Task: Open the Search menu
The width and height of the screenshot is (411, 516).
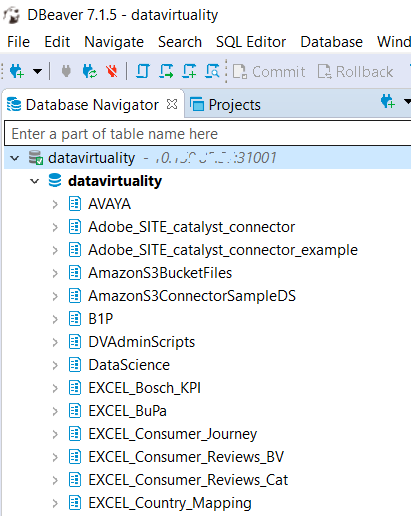Action: (180, 42)
